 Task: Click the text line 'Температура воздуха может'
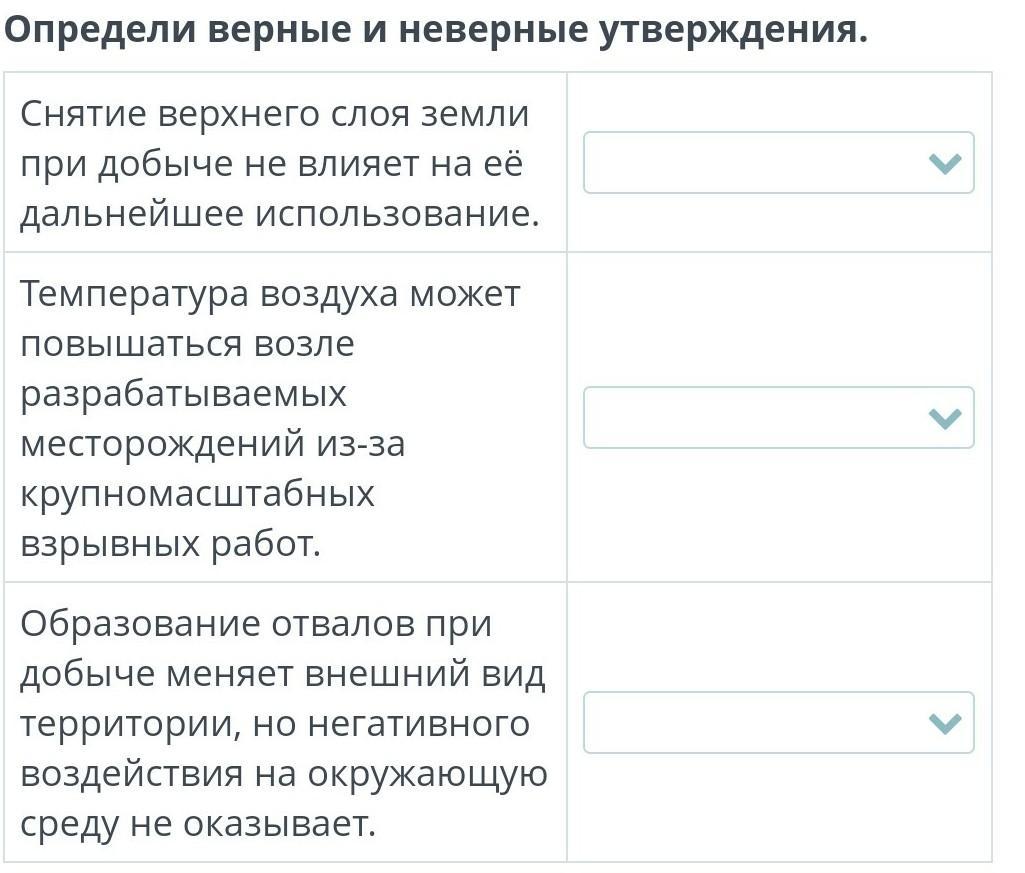pos(270,294)
